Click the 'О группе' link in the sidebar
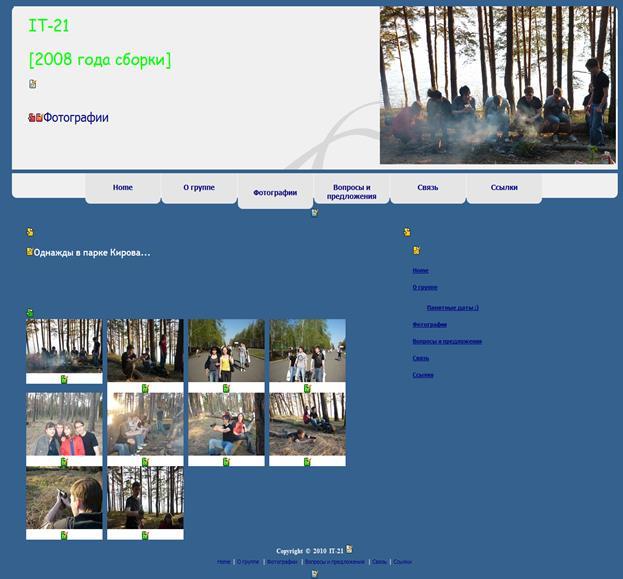This screenshot has width=623, height=579. point(424,287)
